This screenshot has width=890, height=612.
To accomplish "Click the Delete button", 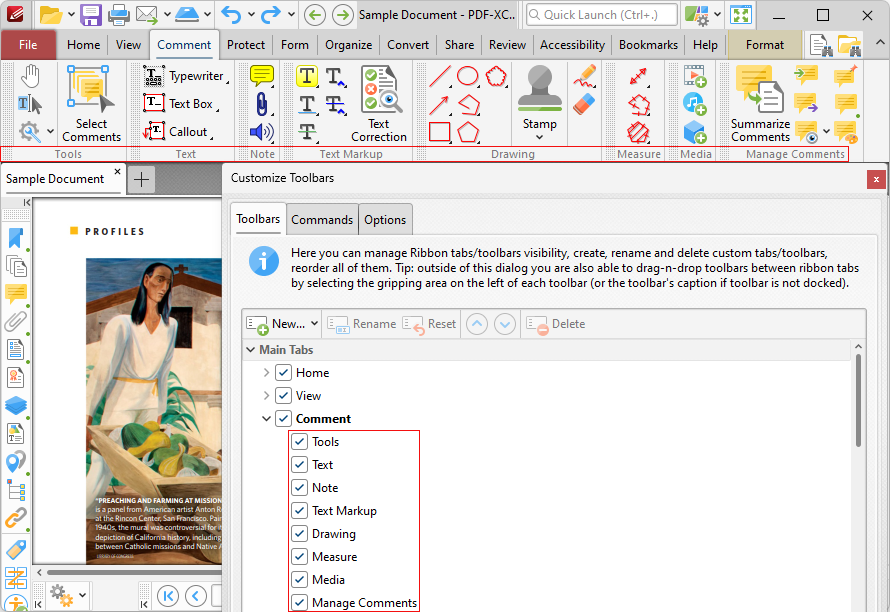I will [x=556, y=324].
